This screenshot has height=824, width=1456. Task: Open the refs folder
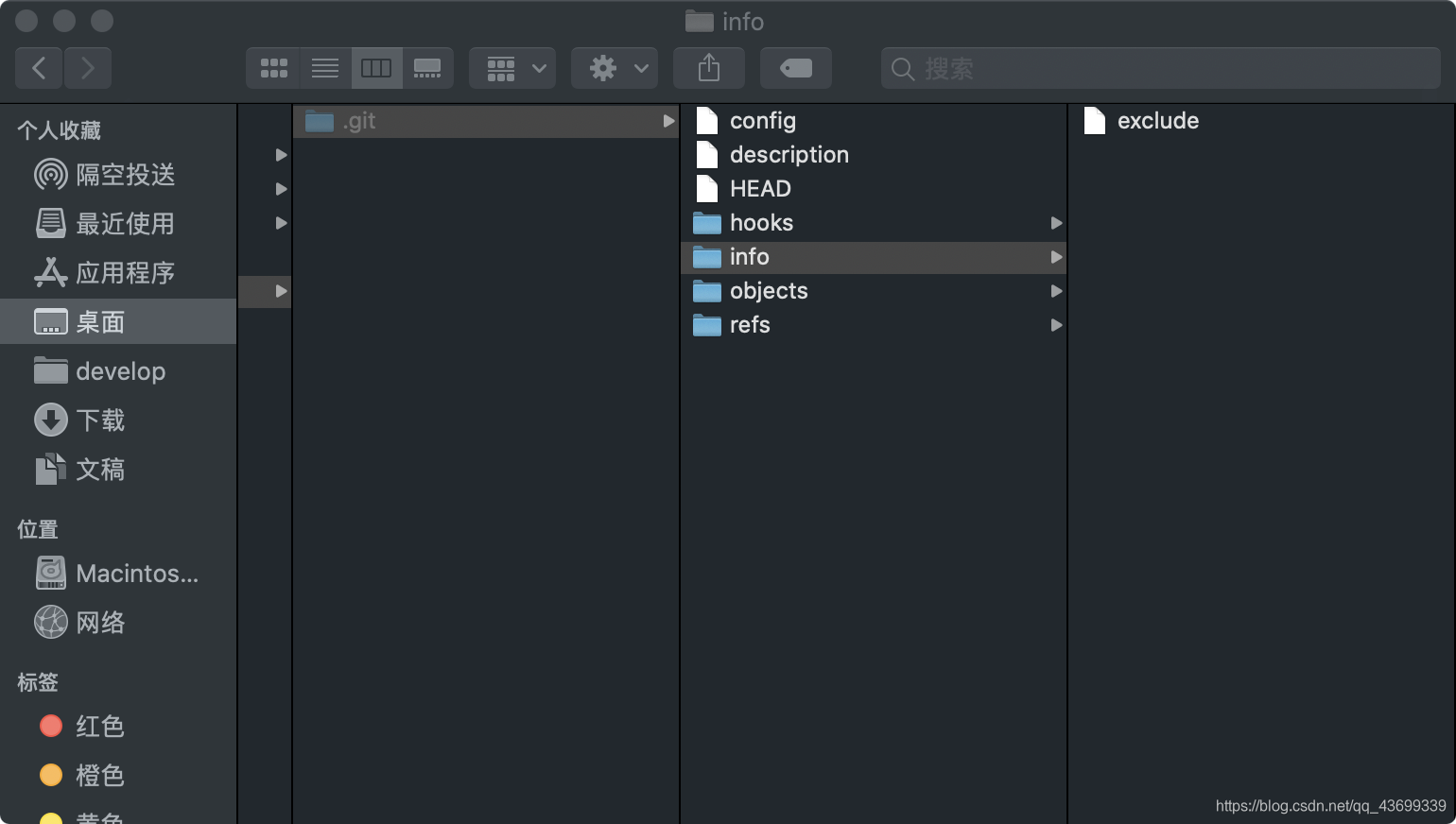(x=874, y=325)
